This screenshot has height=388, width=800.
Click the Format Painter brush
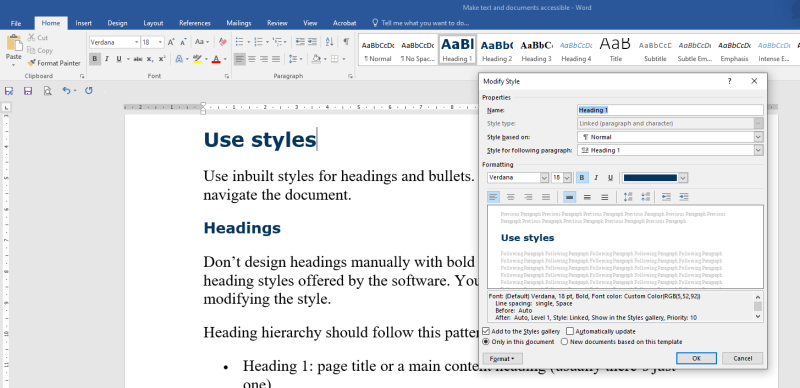pyautogui.click(x=32, y=63)
